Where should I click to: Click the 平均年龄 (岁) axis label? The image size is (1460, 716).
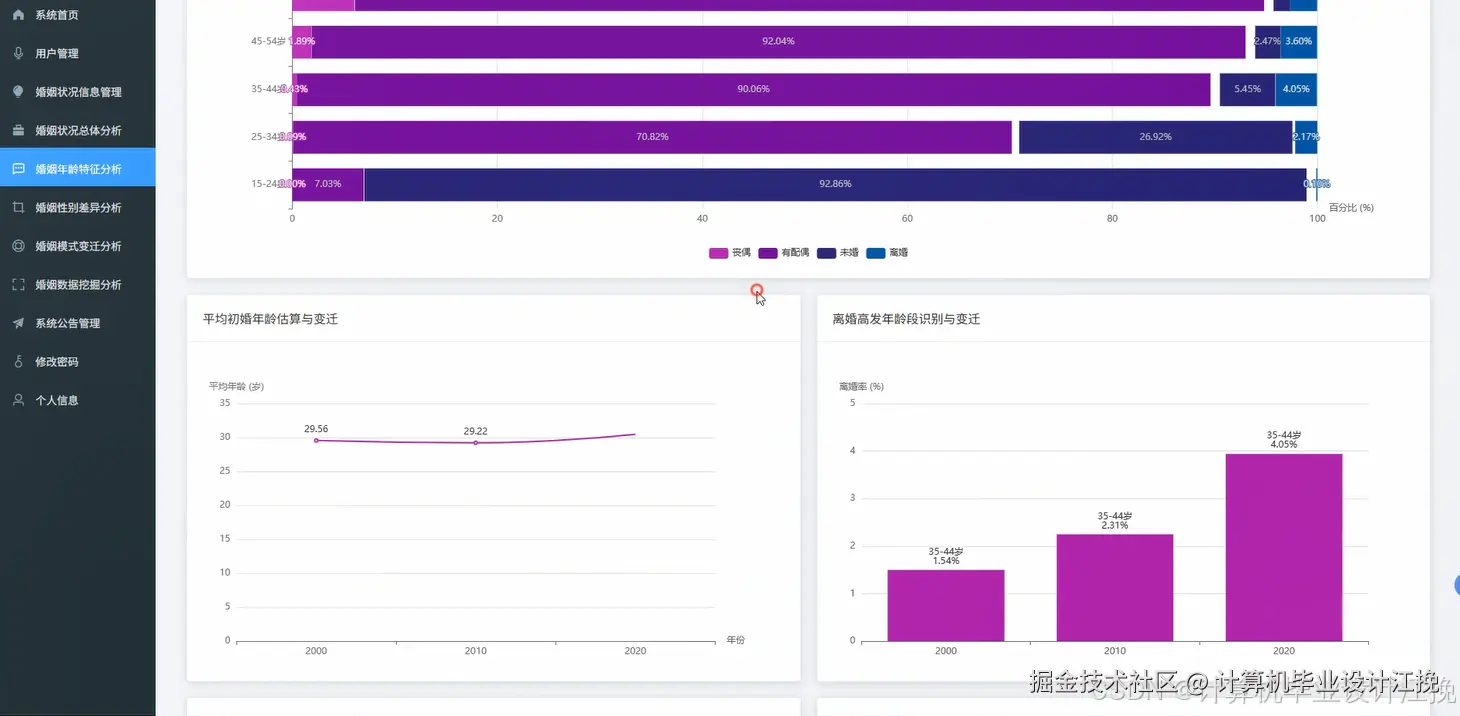tap(236, 386)
